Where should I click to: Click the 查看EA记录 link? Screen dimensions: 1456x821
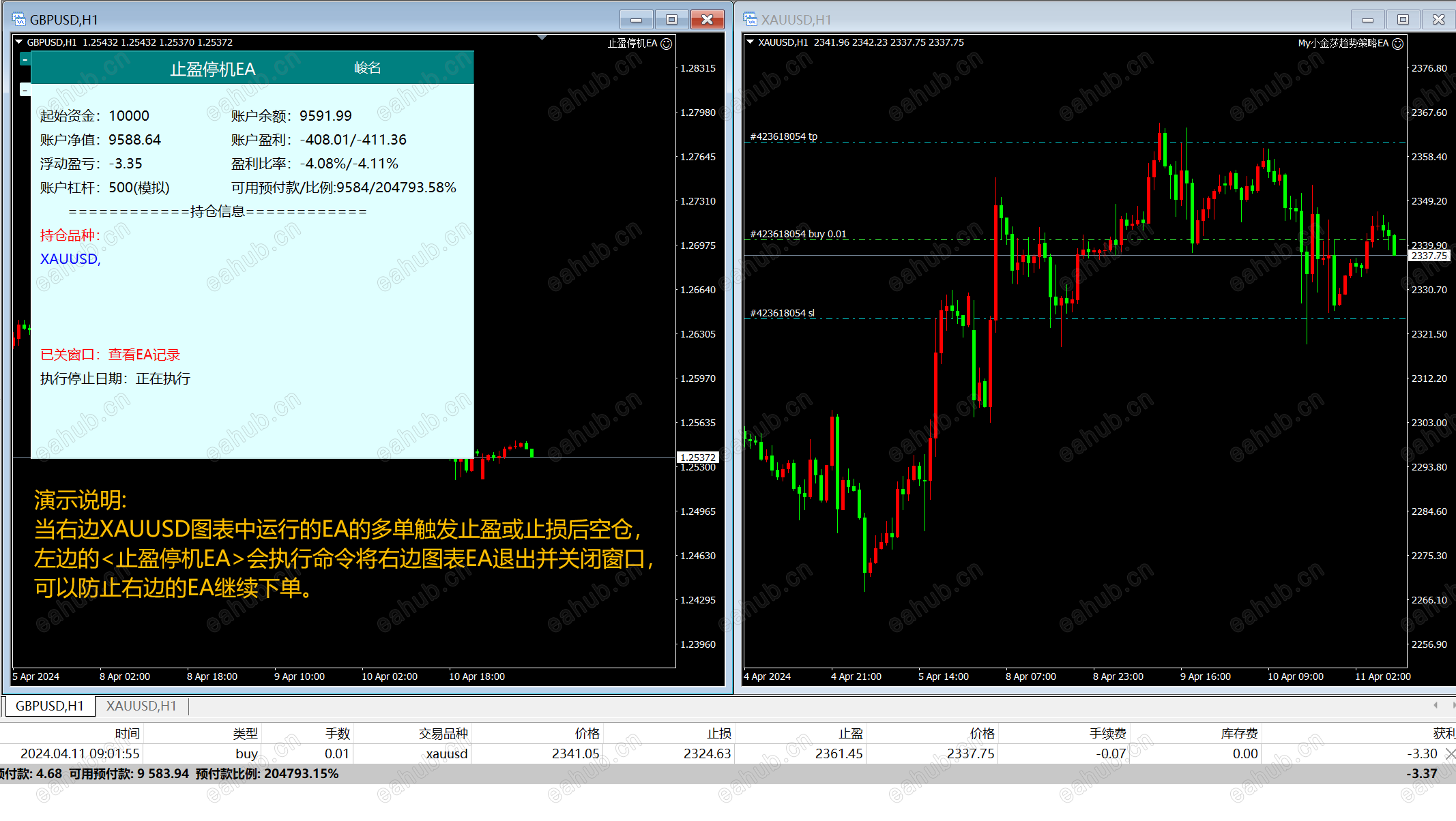144,355
